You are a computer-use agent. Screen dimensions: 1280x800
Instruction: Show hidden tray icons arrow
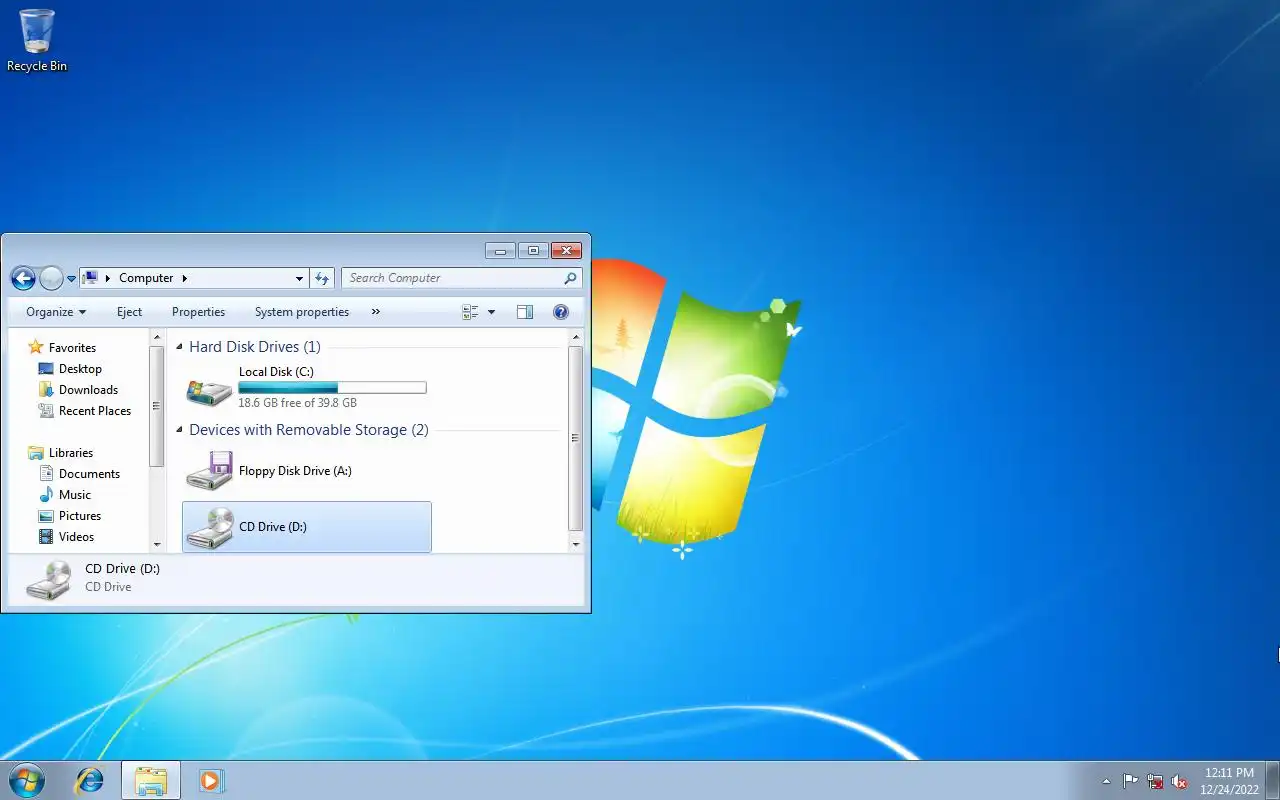click(1106, 781)
